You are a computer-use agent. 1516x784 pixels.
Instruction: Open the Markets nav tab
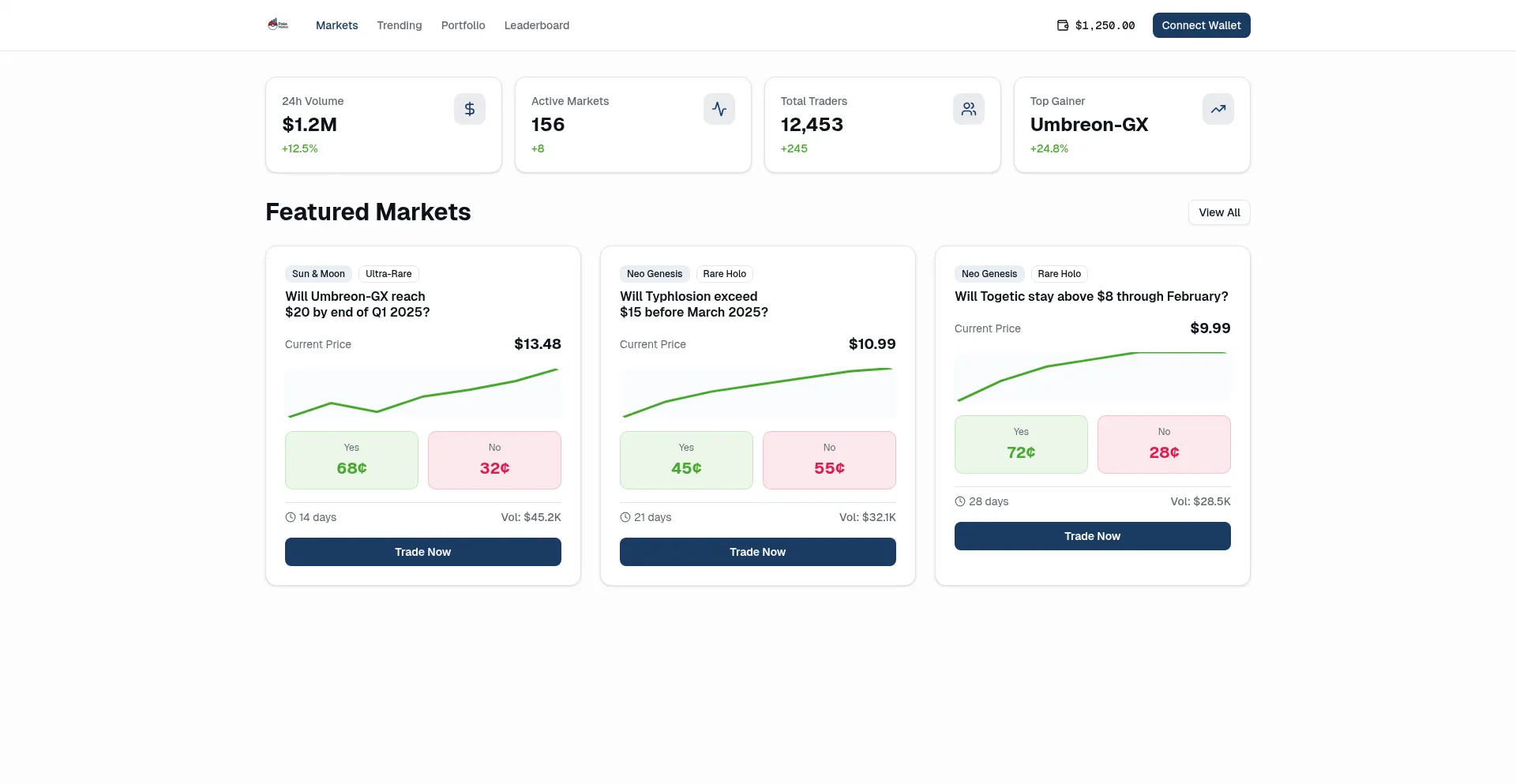pos(336,25)
